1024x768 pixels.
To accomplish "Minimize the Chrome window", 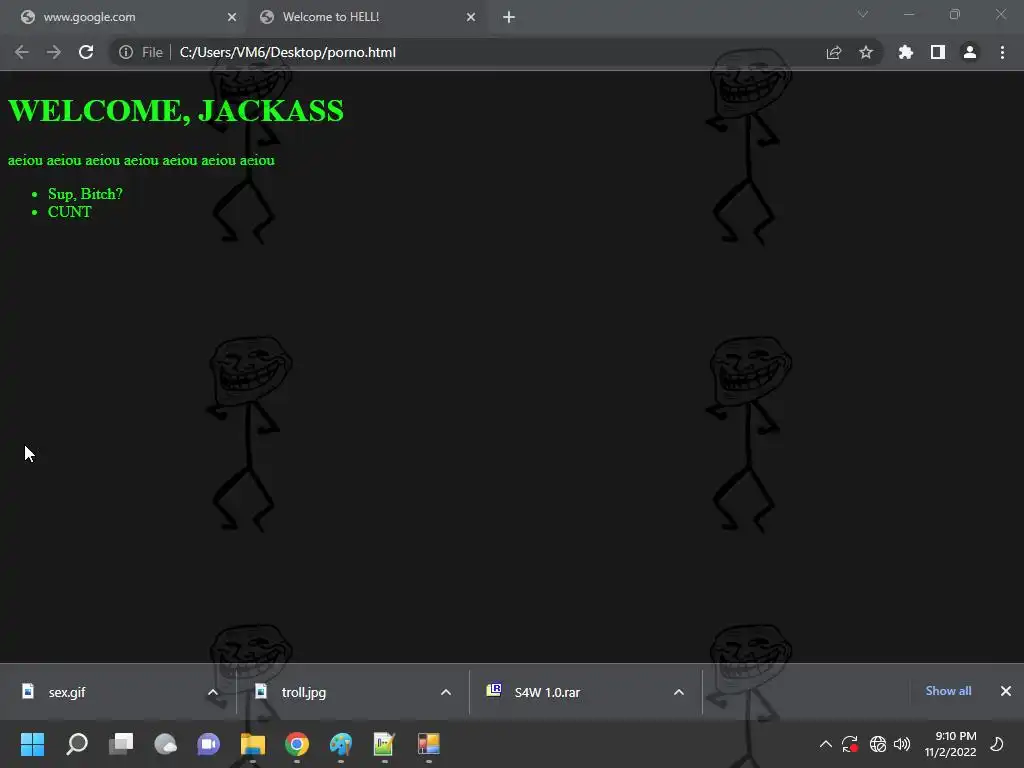I will pyautogui.click(x=908, y=14).
